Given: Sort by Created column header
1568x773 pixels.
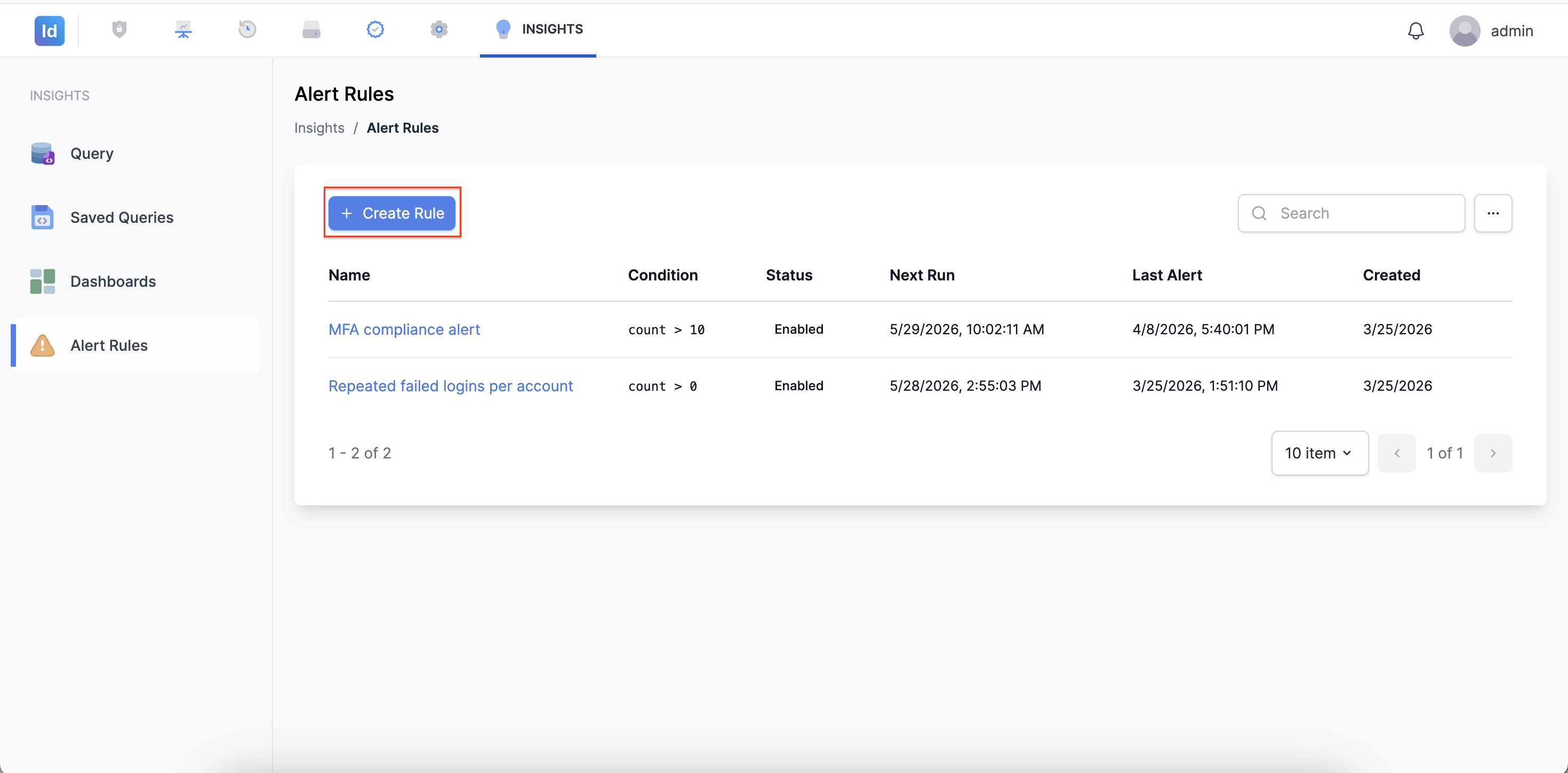Looking at the screenshot, I should [x=1391, y=275].
